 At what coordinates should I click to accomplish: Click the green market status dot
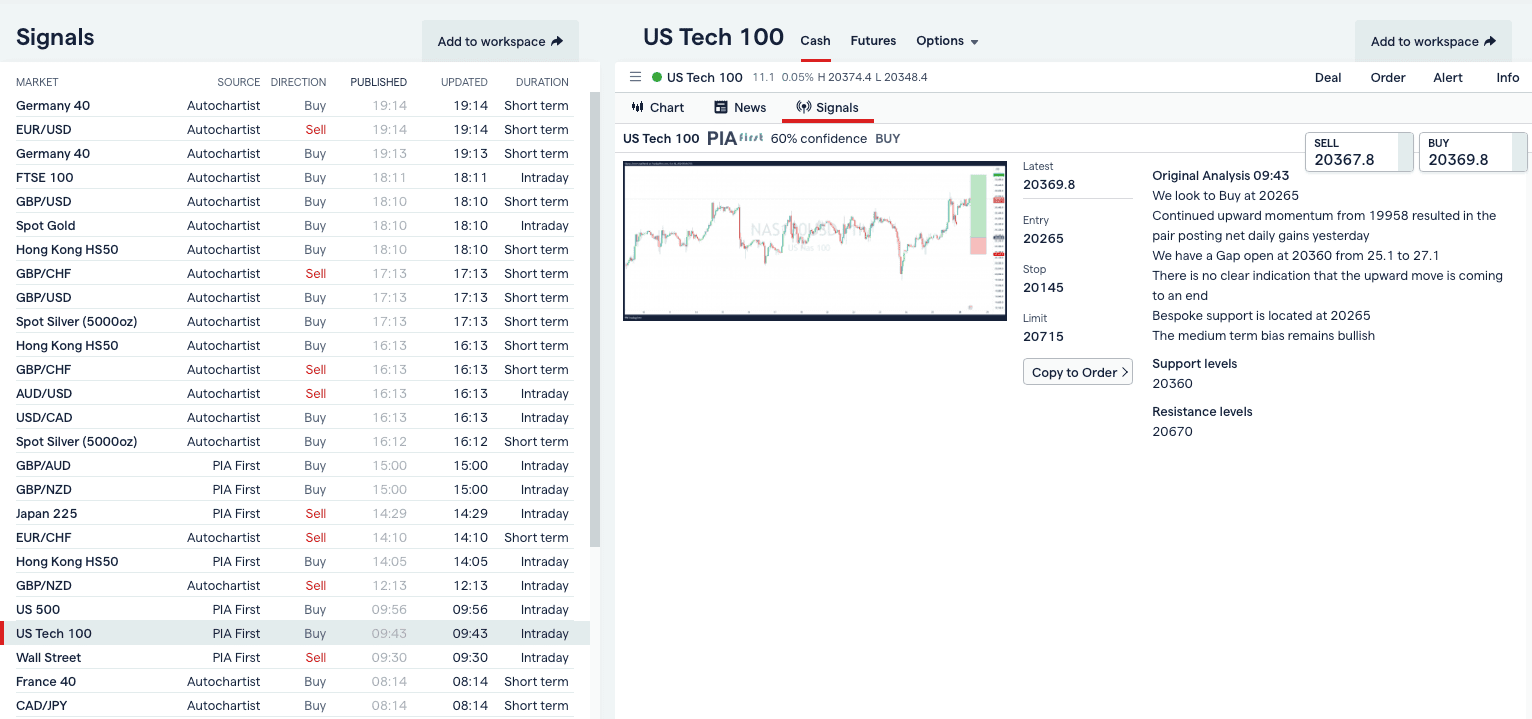coord(657,77)
